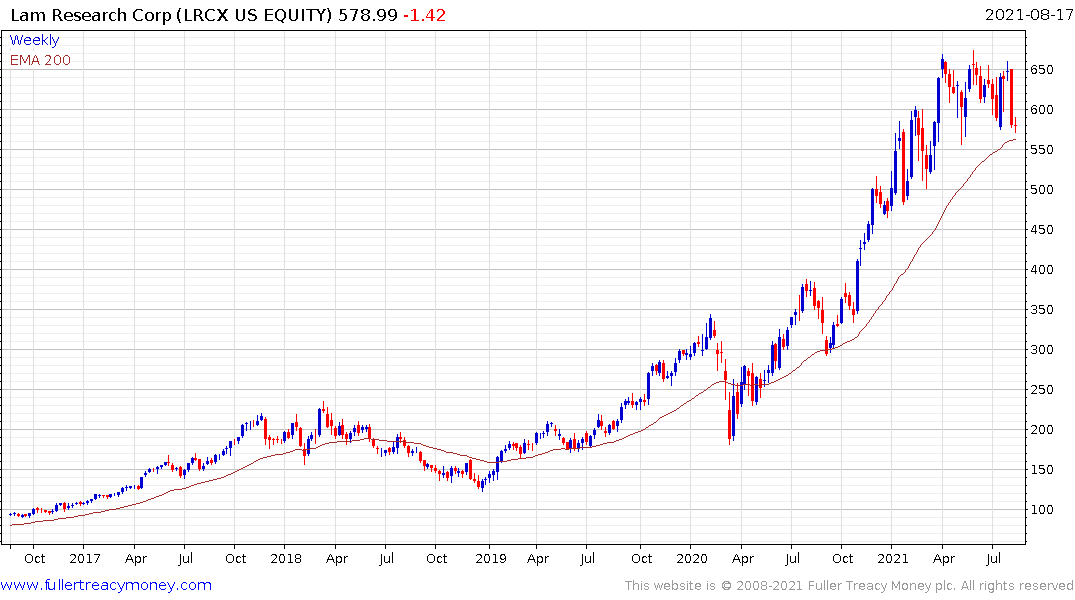Click the 2019 year axis label
Screen dimensions: 1075x600
(x=491, y=558)
